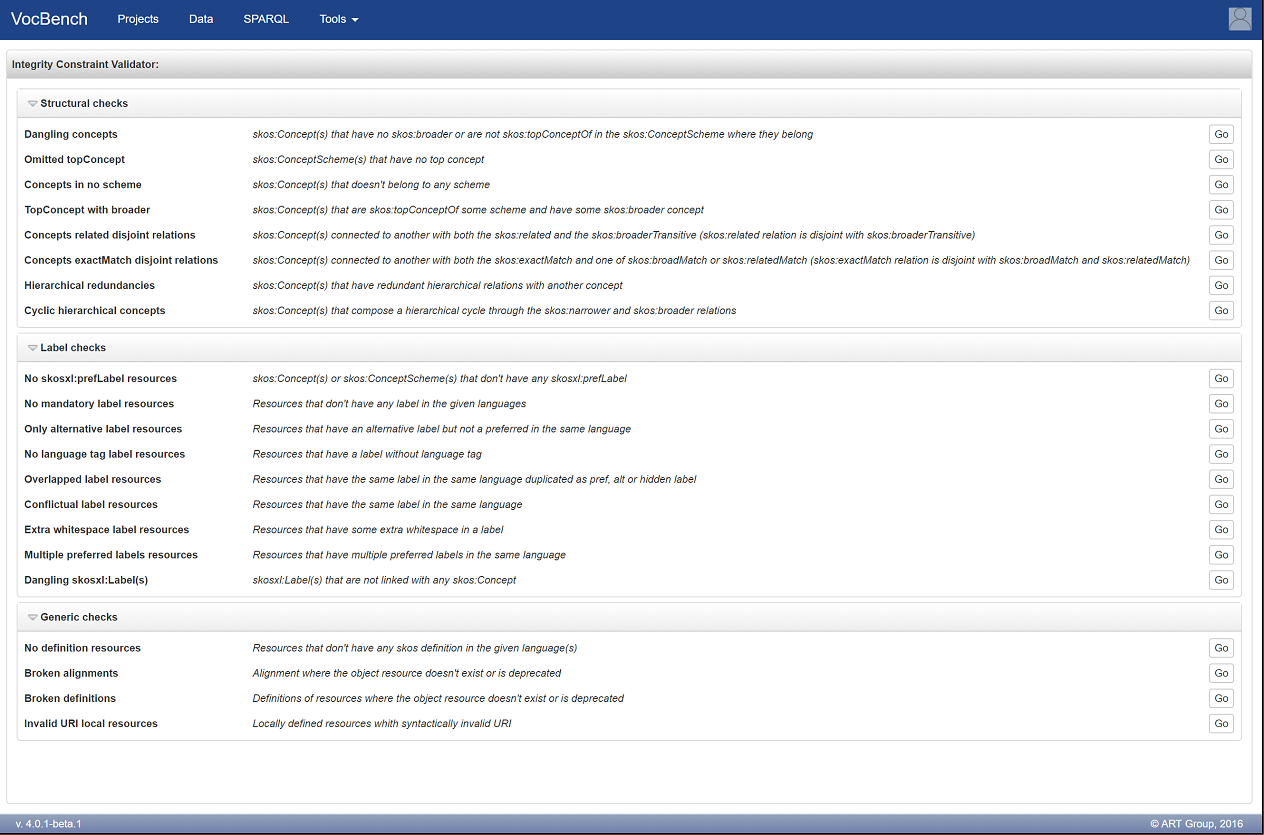Run Only alternative label resources check
This screenshot has height=835, width=1264.
[x=1221, y=428]
